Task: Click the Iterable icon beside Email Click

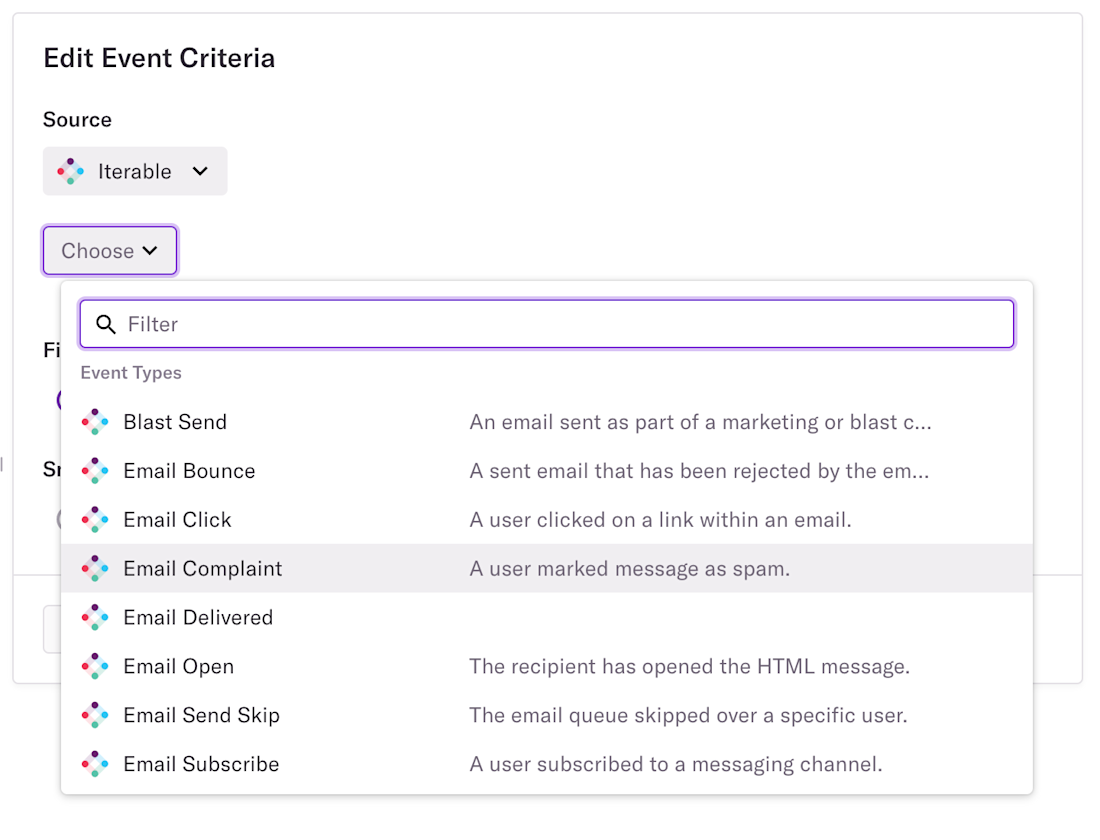Action: click(95, 520)
